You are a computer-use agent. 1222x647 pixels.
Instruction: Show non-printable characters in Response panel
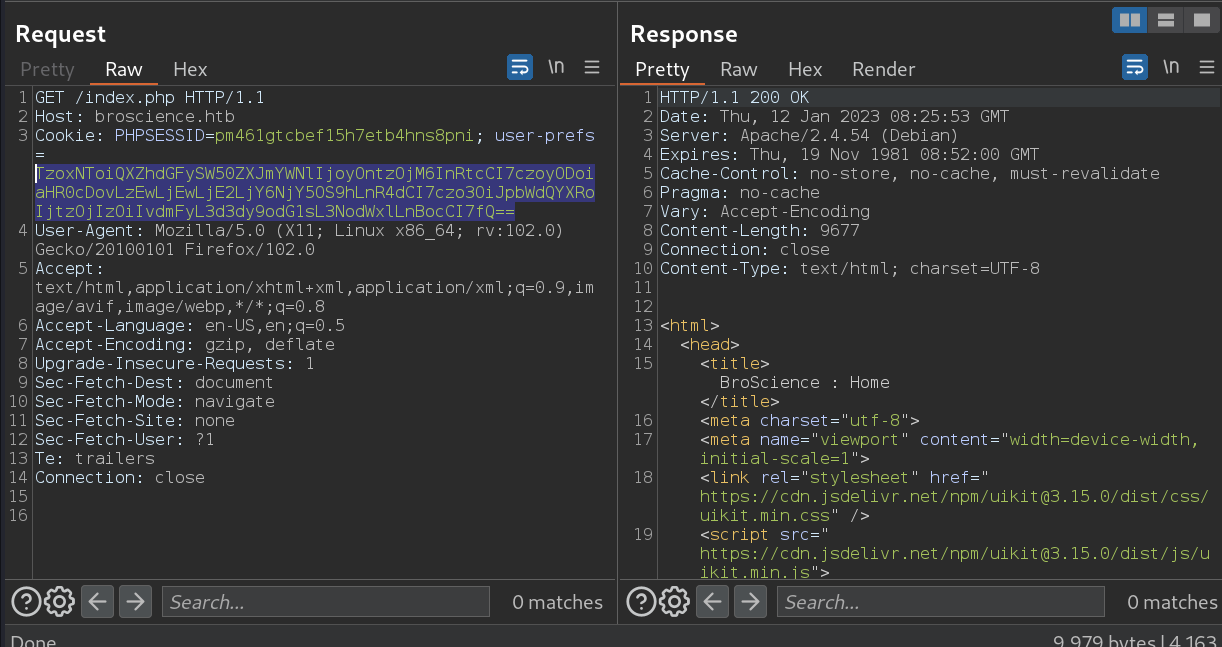(1171, 68)
